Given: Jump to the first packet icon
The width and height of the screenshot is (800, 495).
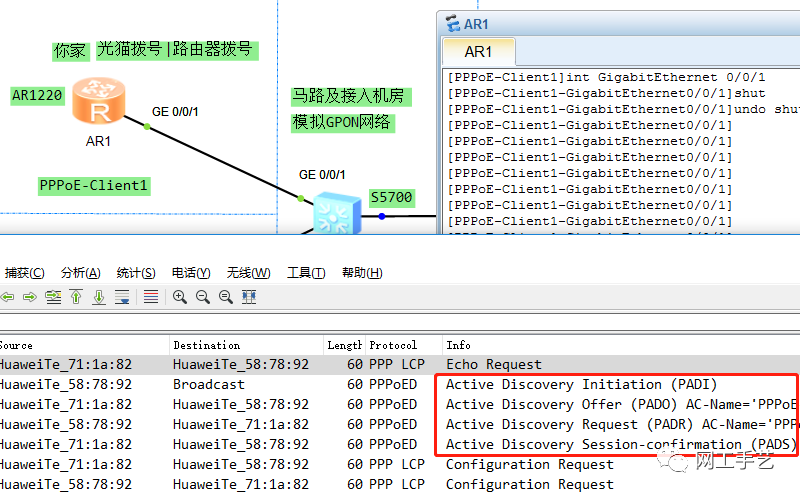Looking at the screenshot, I should click(76, 297).
